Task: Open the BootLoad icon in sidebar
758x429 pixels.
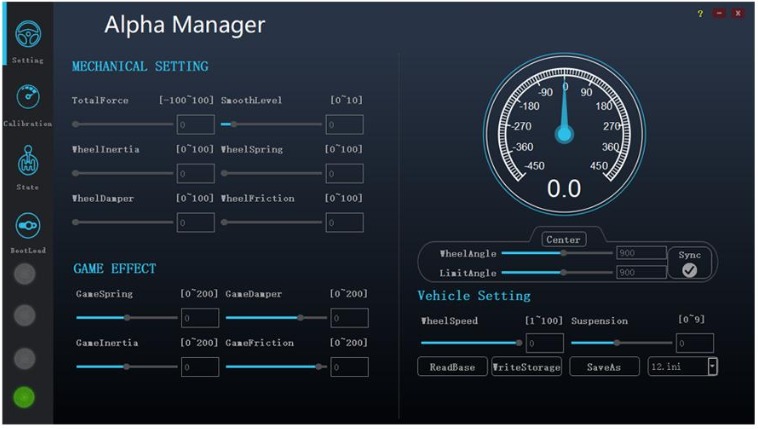Action: (27, 225)
